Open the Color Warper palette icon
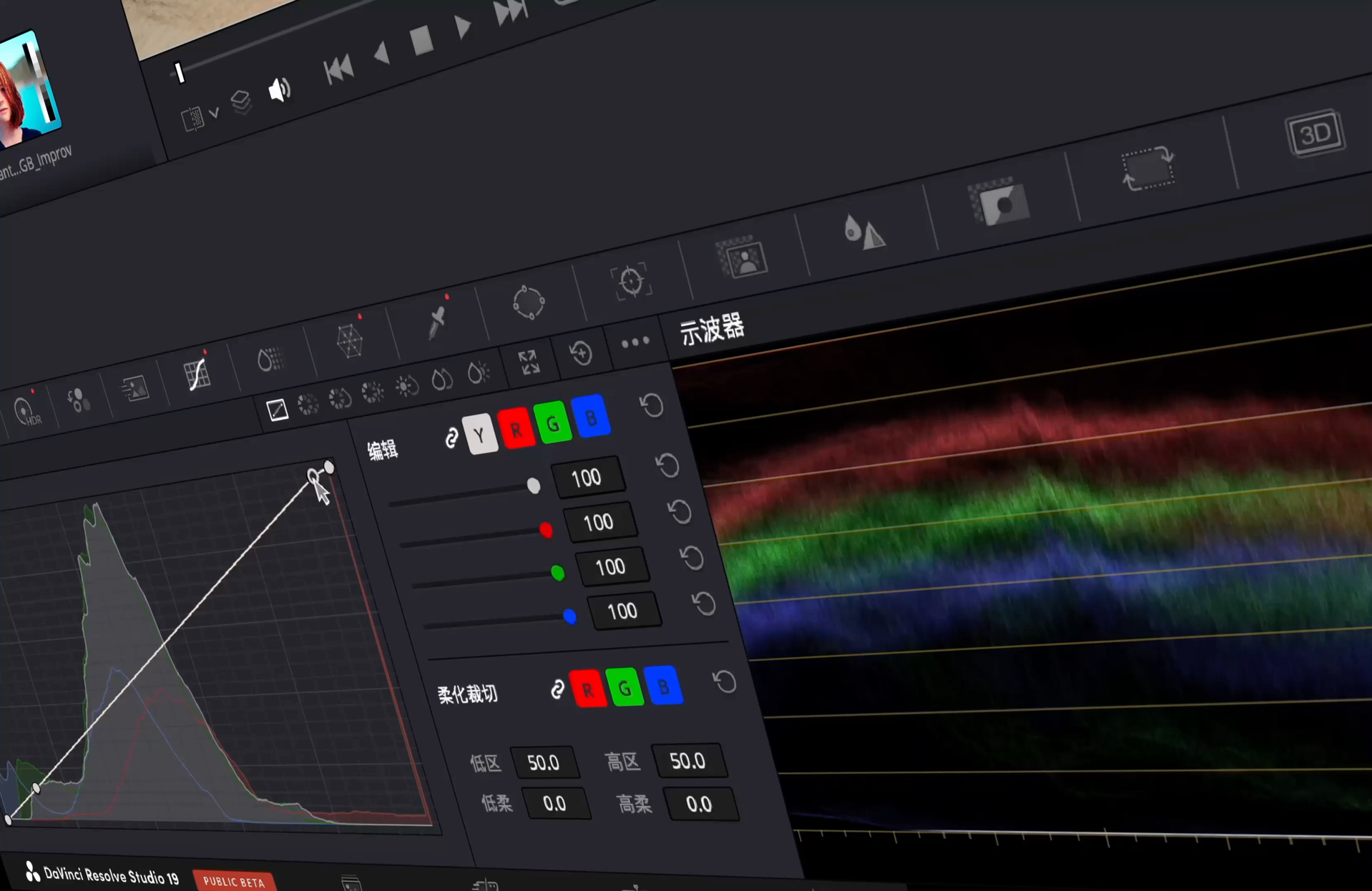 [x=350, y=340]
